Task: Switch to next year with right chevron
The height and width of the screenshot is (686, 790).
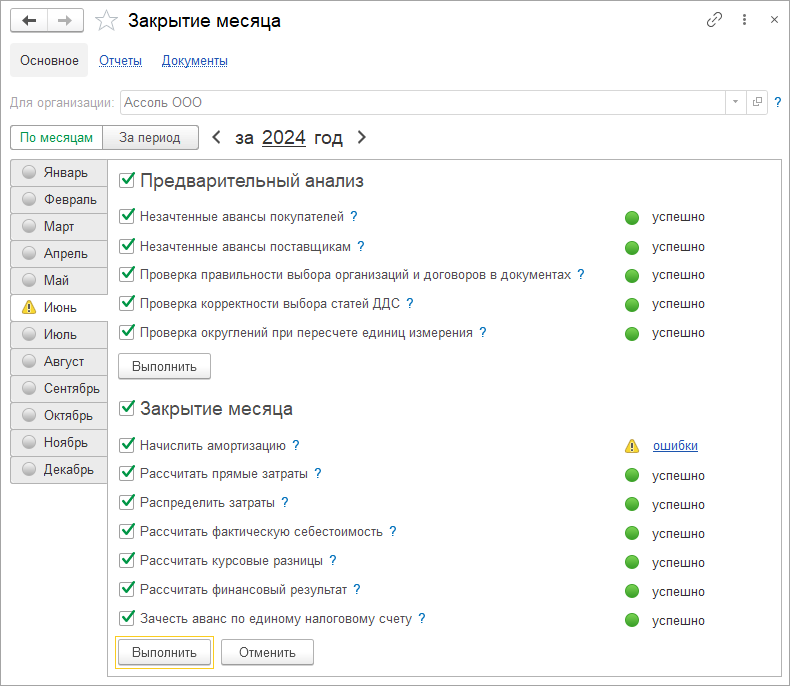Action: tap(362, 138)
